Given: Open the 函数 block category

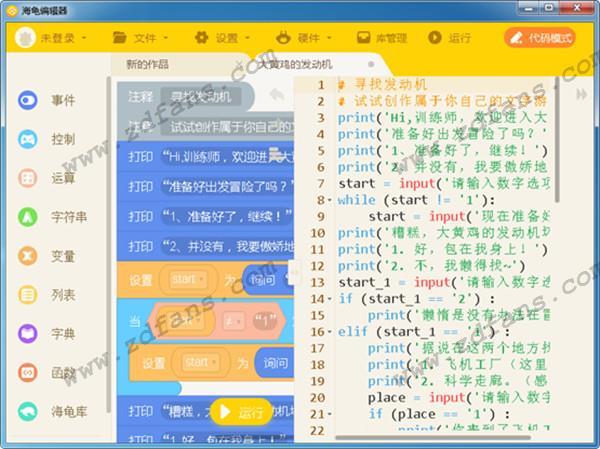Looking at the screenshot, I should 46,372.
